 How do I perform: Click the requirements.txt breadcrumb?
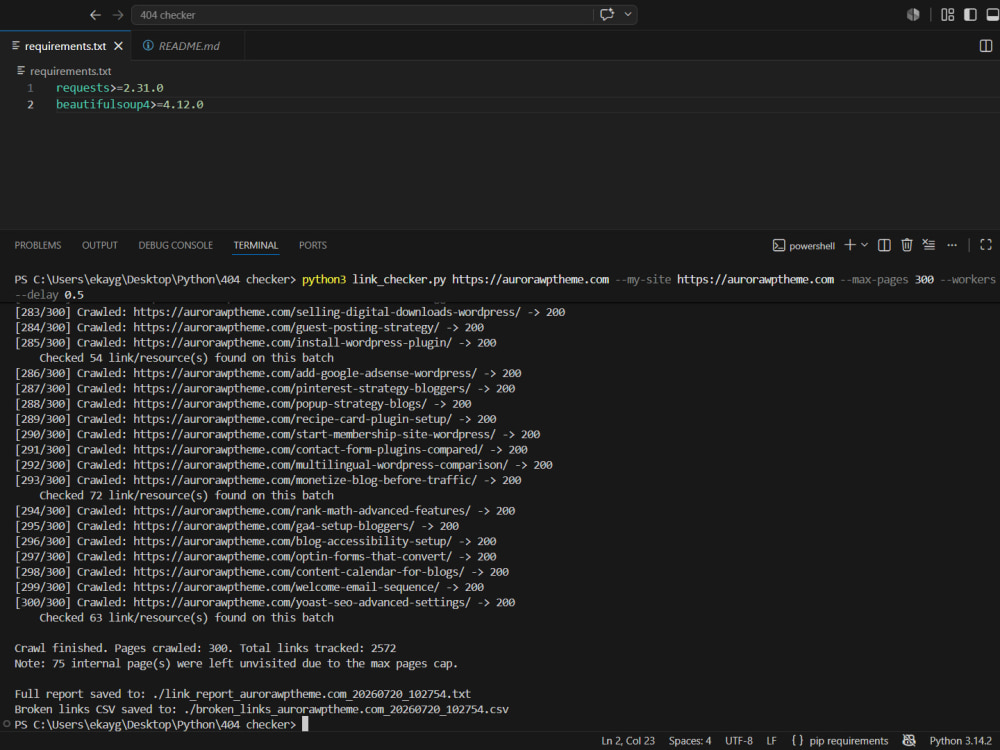pos(70,71)
